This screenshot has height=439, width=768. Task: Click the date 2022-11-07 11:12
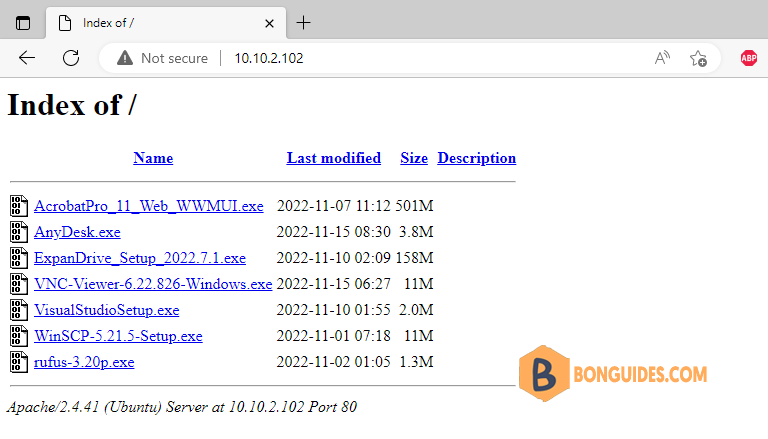(x=334, y=206)
